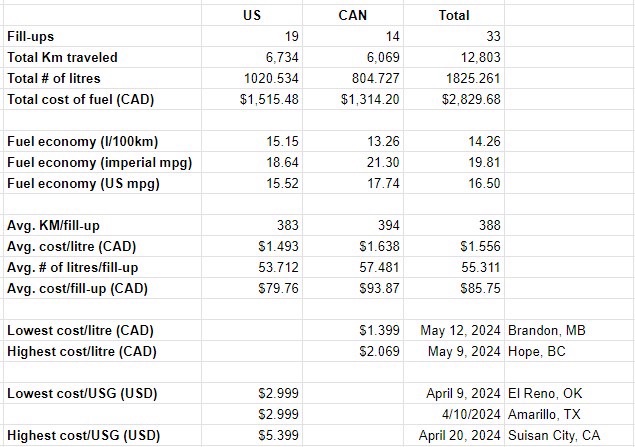
Task: Select the US column header cell
Action: (x=252, y=15)
